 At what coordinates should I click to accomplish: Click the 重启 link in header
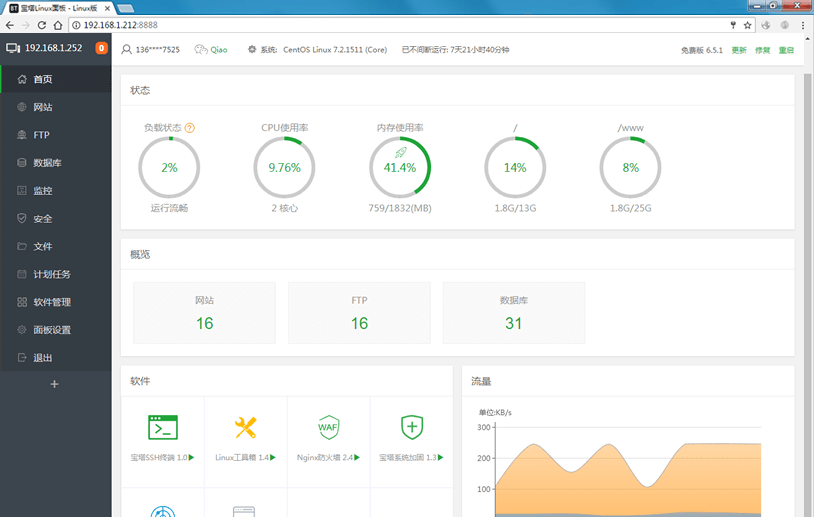[786, 50]
